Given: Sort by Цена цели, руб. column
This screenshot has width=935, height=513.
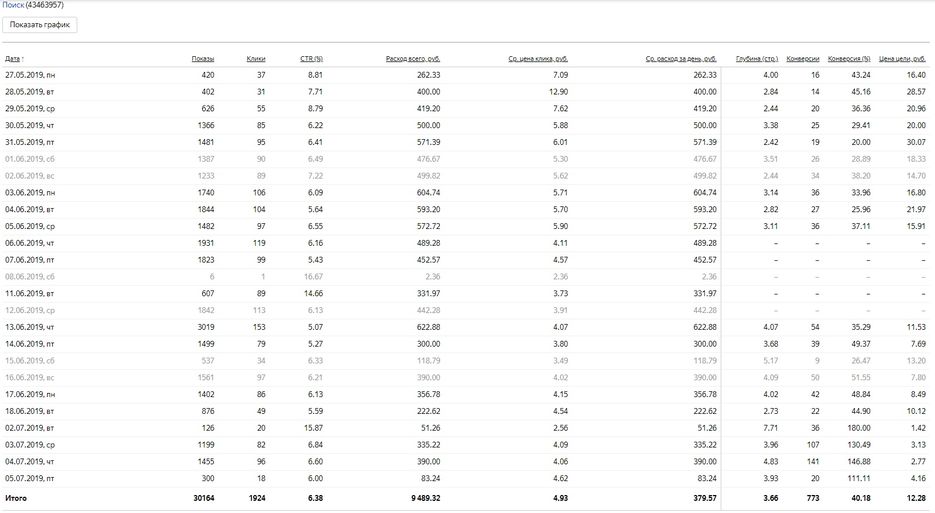Looking at the screenshot, I should (903, 59).
